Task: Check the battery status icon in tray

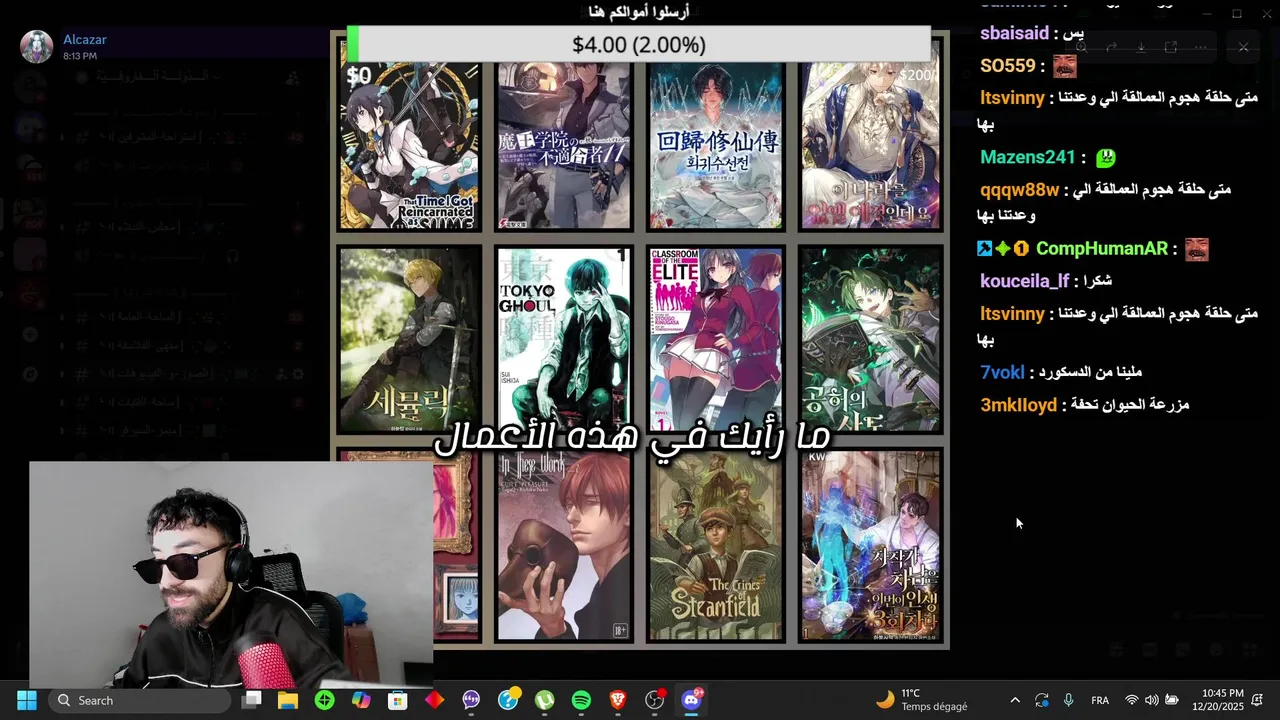Action: (x=1172, y=700)
